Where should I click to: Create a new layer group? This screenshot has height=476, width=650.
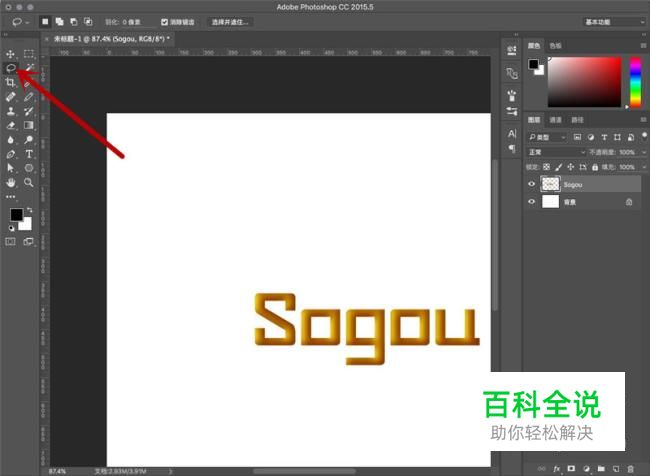(x=601, y=469)
